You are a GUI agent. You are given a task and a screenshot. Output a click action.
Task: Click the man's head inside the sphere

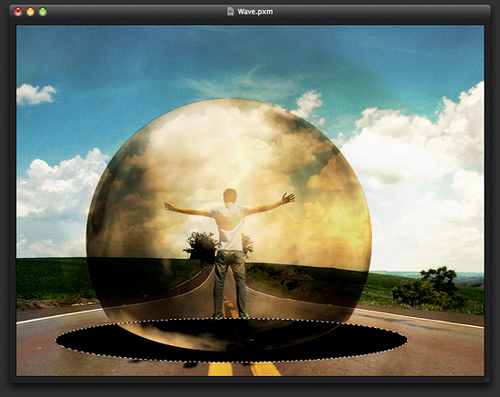click(230, 196)
